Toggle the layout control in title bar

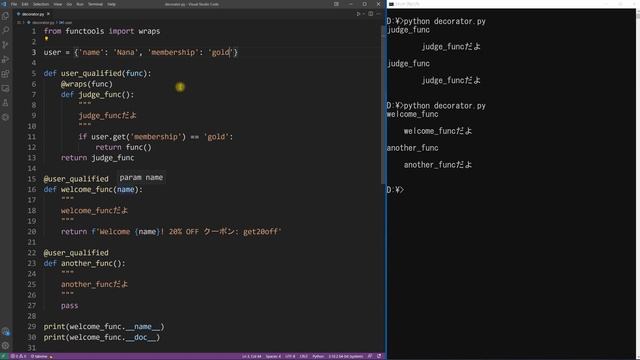(x=336, y=4)
